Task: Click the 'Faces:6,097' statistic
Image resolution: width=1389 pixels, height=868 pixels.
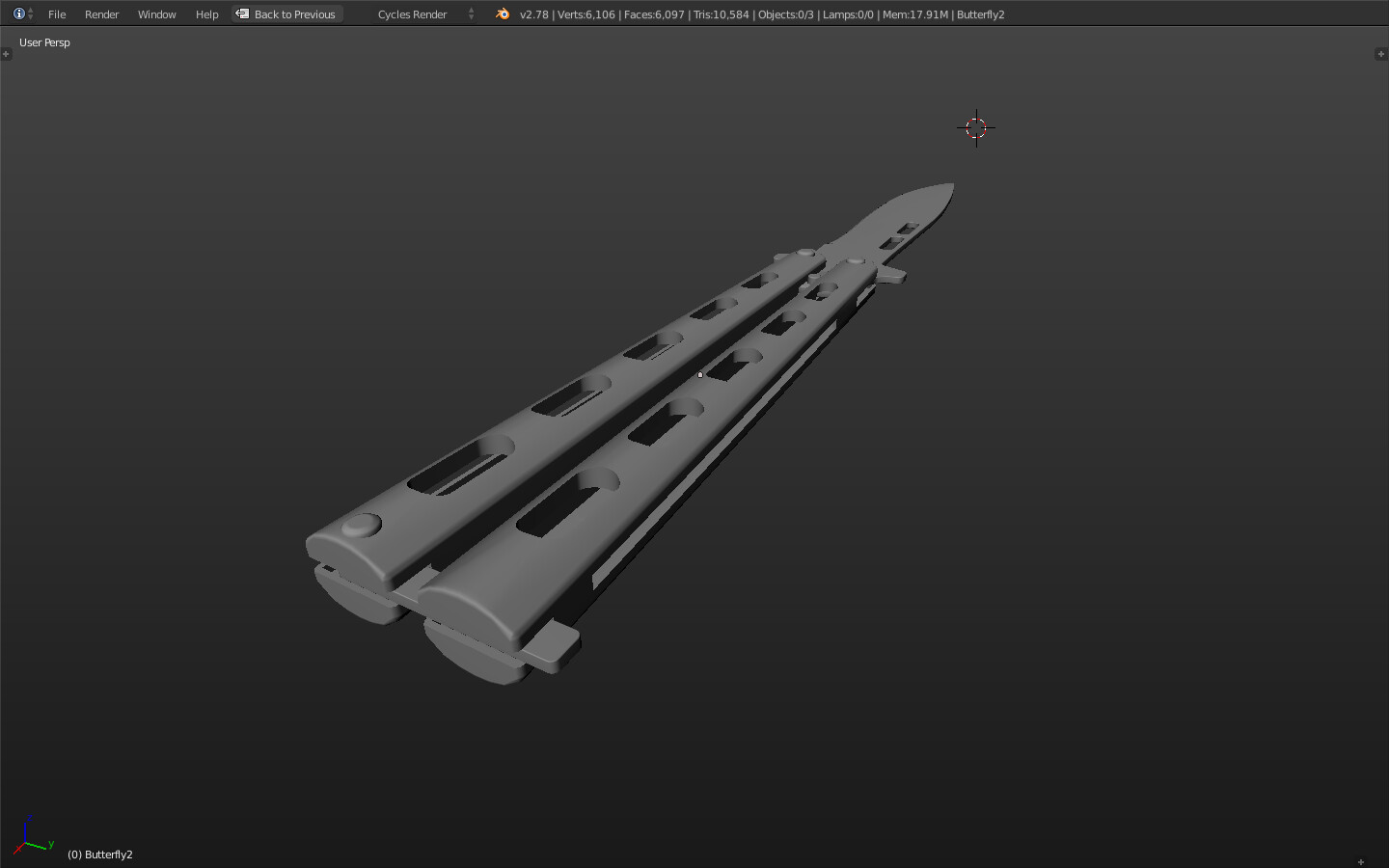Action: 654,14
